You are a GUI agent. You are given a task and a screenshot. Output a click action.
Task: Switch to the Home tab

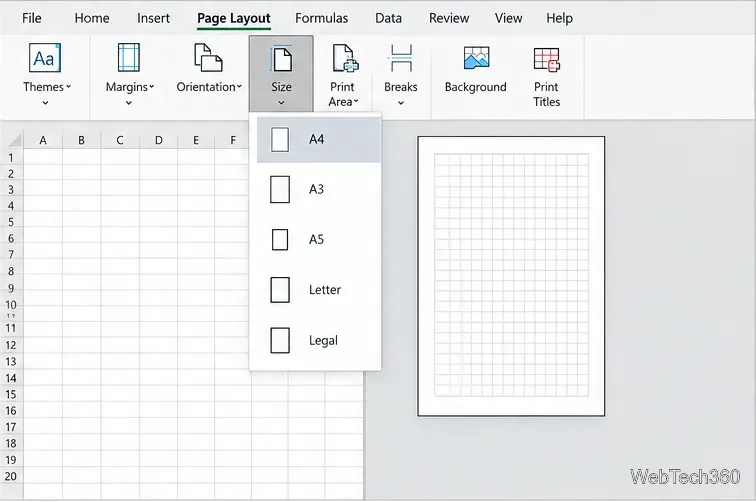click(92, 18)
